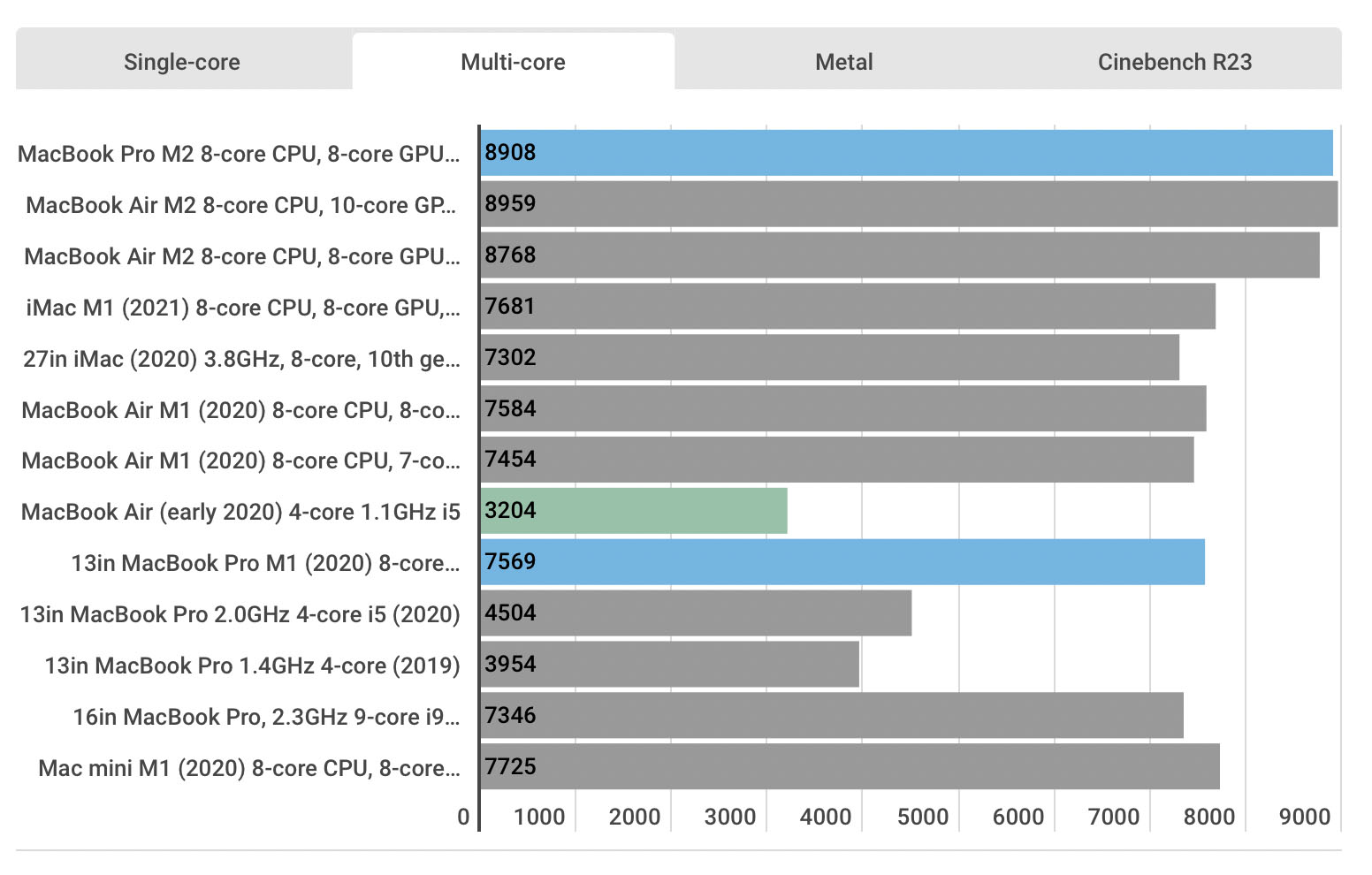Click the 2000 axis label
This screenshot has width=1372, height=875.
(x=635, y=817)
